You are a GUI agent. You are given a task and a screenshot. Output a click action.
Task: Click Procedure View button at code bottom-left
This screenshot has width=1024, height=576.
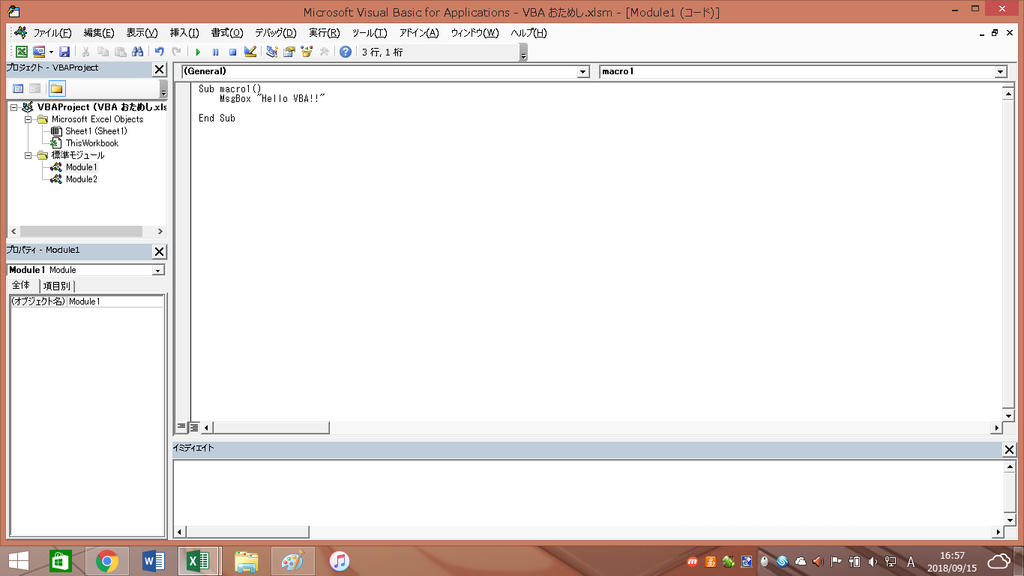[182, 427]
